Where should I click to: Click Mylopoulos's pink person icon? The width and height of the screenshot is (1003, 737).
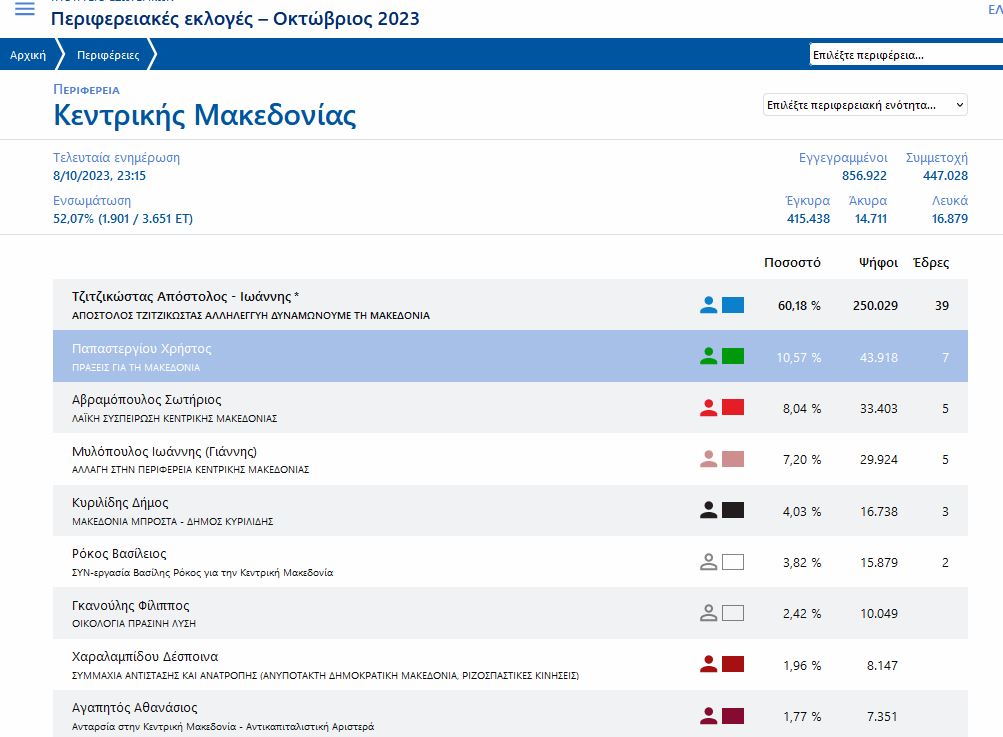709,459
